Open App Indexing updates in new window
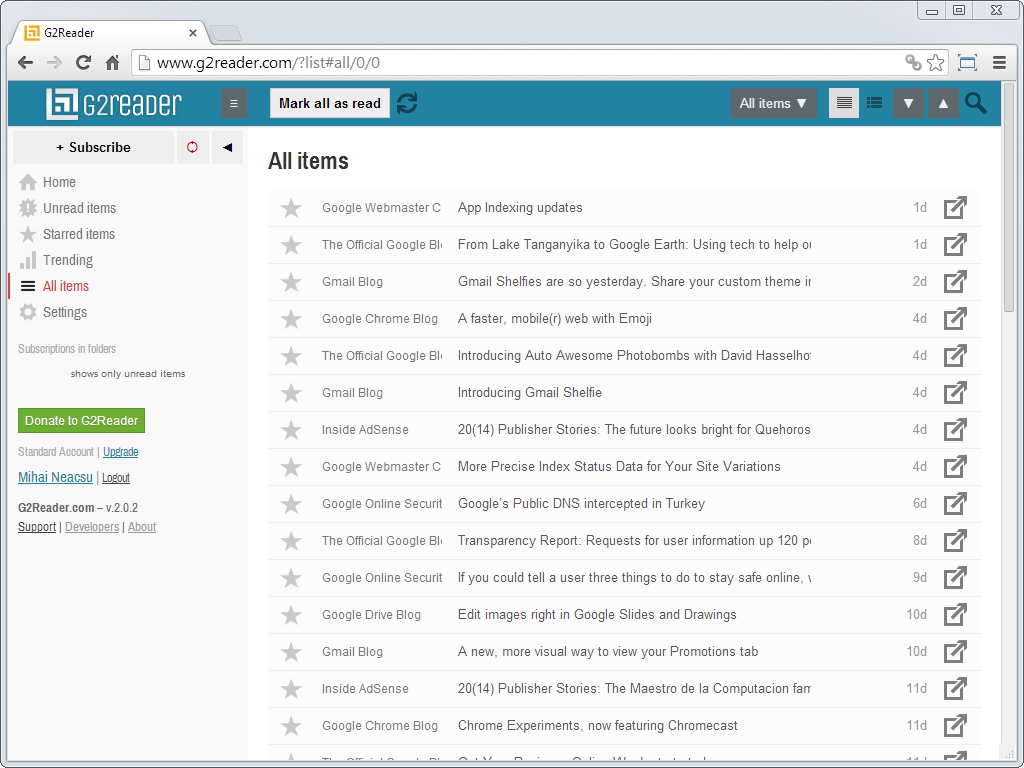 point(955,208)
